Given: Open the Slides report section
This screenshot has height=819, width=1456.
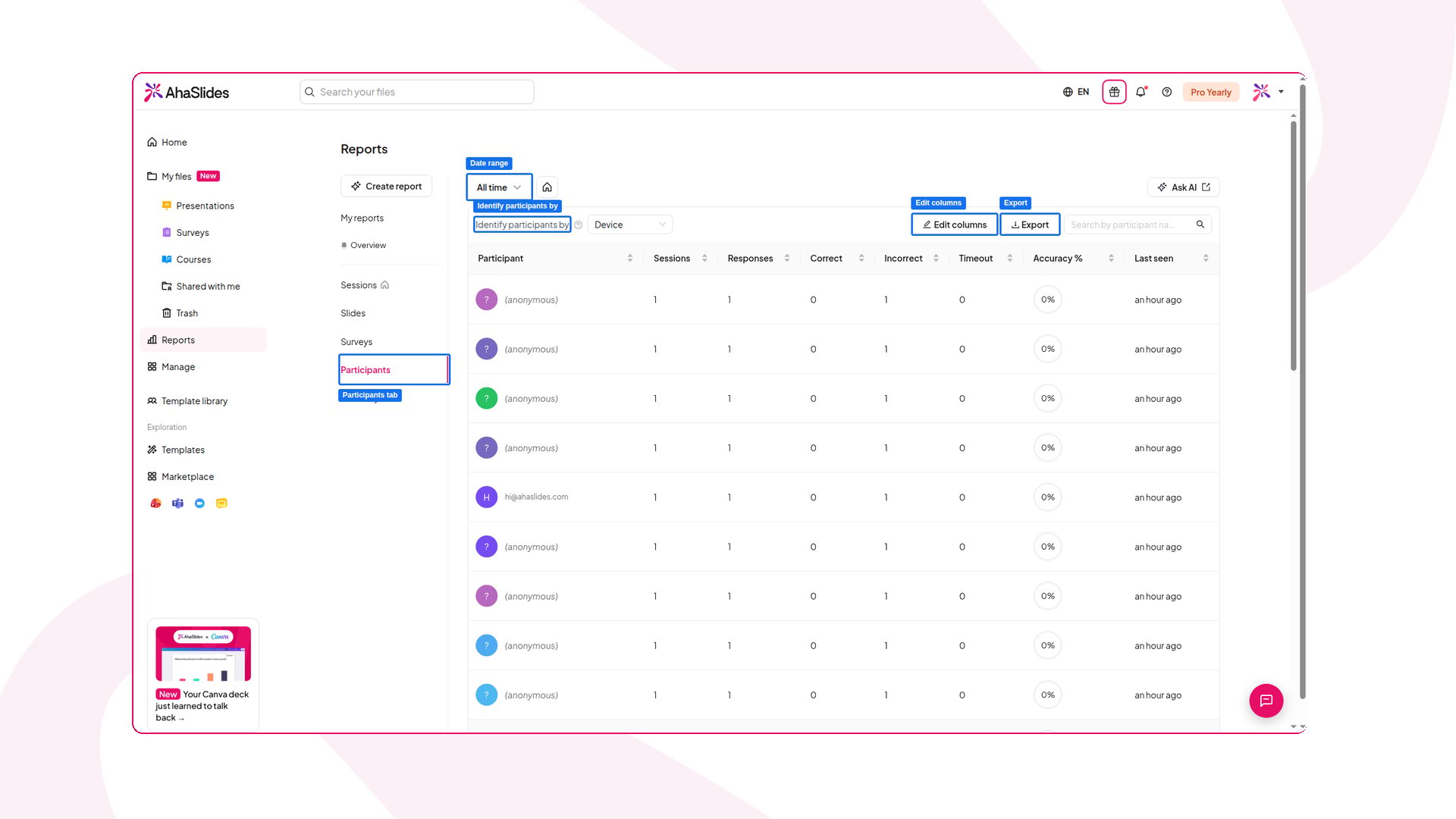Looking at the screenshot, I should coord(353,313).
